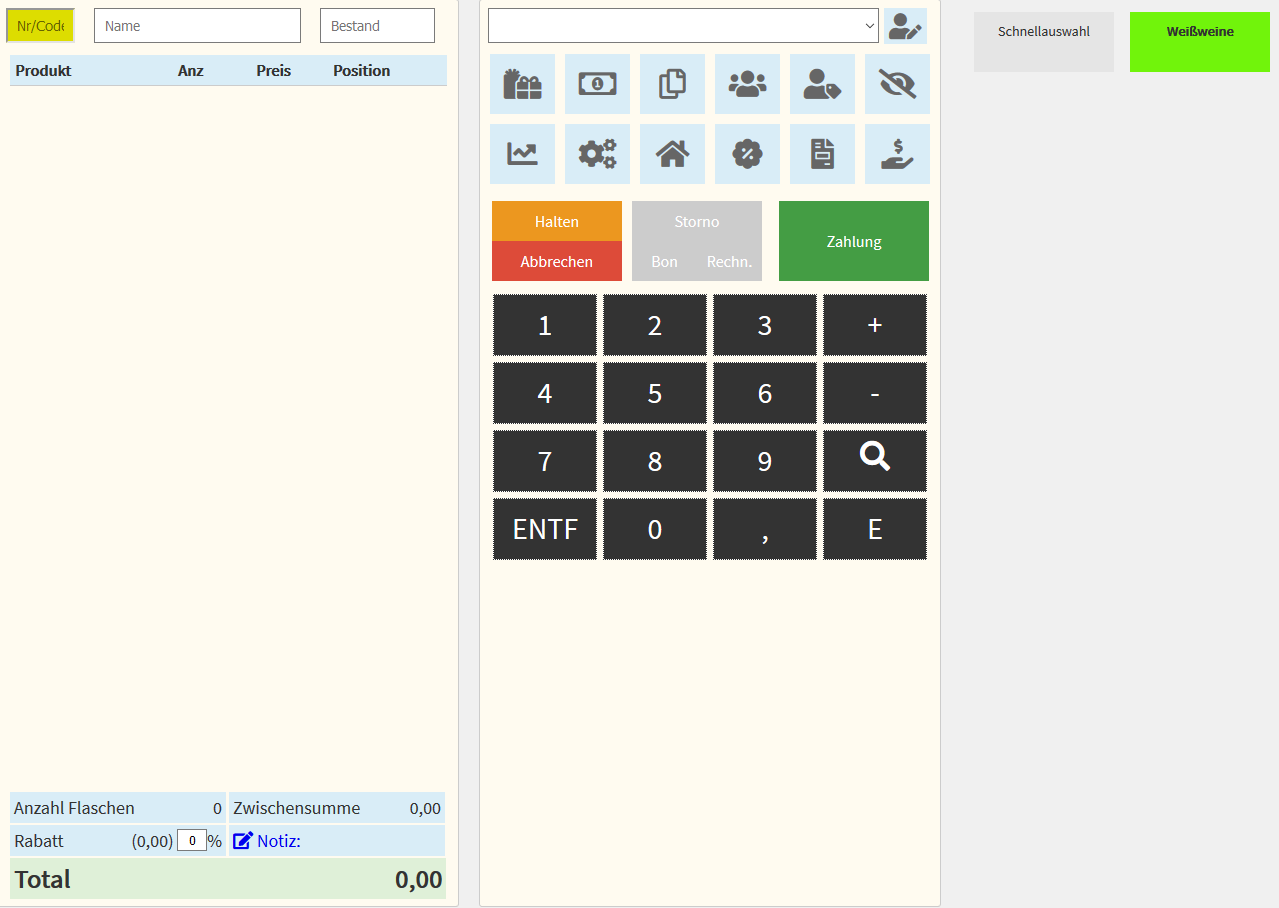
Task: Select the Schnellauswahl tab
Action: pos(1043,42)
